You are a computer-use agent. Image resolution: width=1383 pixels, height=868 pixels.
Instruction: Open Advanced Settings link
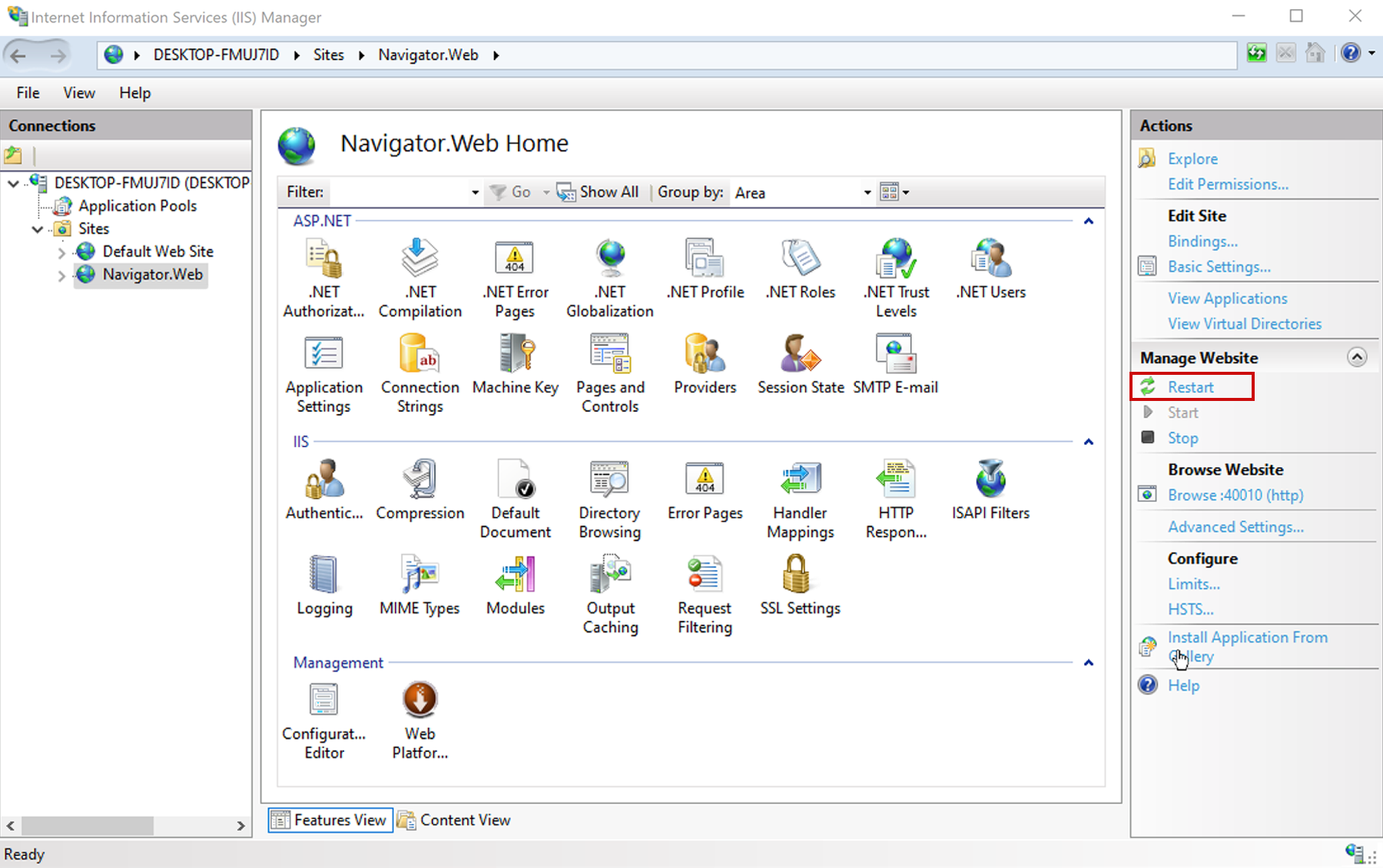pyautogui.click(x=1235, y=527)
